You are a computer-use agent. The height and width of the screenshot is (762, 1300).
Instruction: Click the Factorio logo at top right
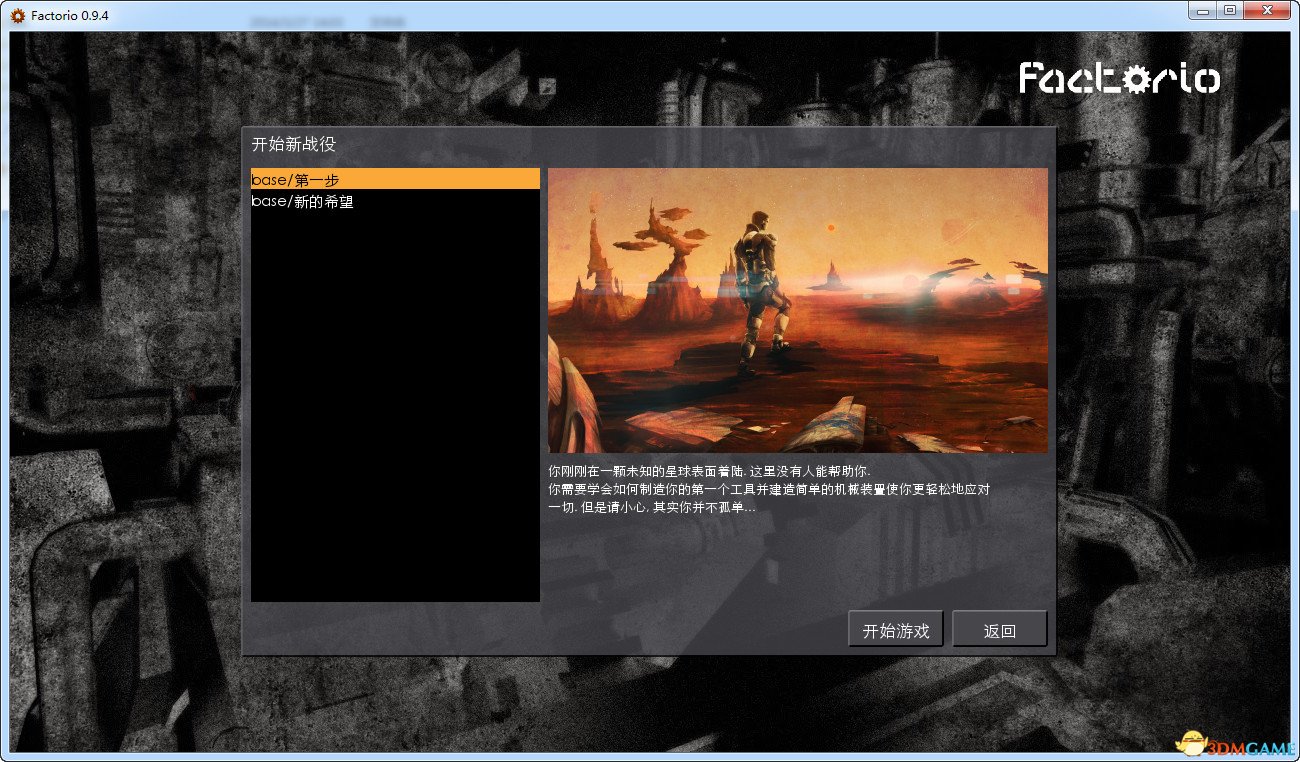[1119, 78]
